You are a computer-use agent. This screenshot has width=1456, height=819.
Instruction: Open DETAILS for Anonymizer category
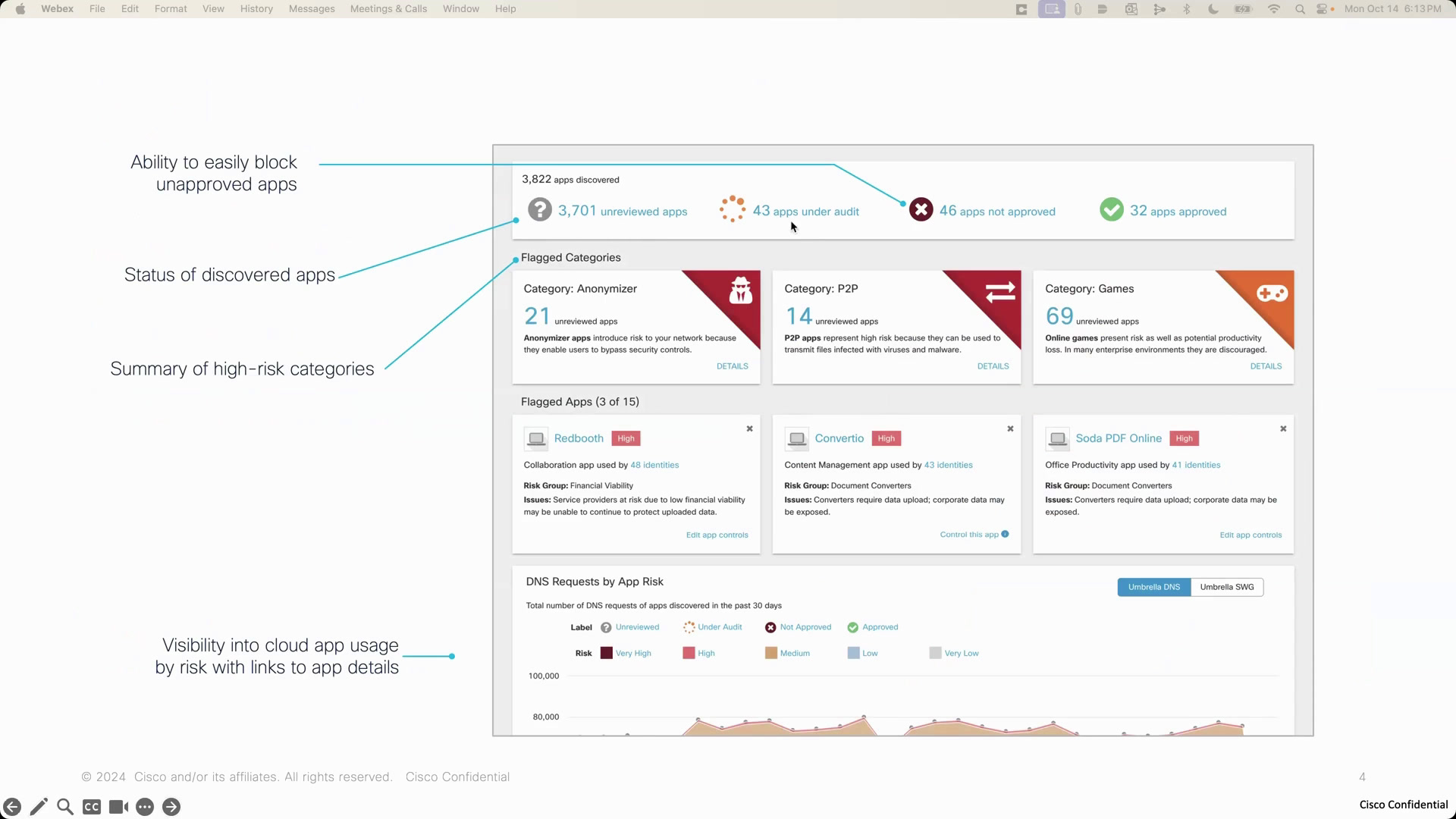(x=733, y=366)
